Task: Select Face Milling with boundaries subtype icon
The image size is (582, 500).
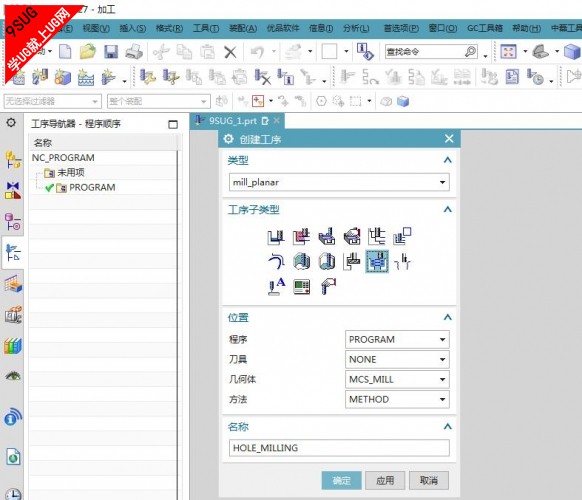Action: point(327,236)
